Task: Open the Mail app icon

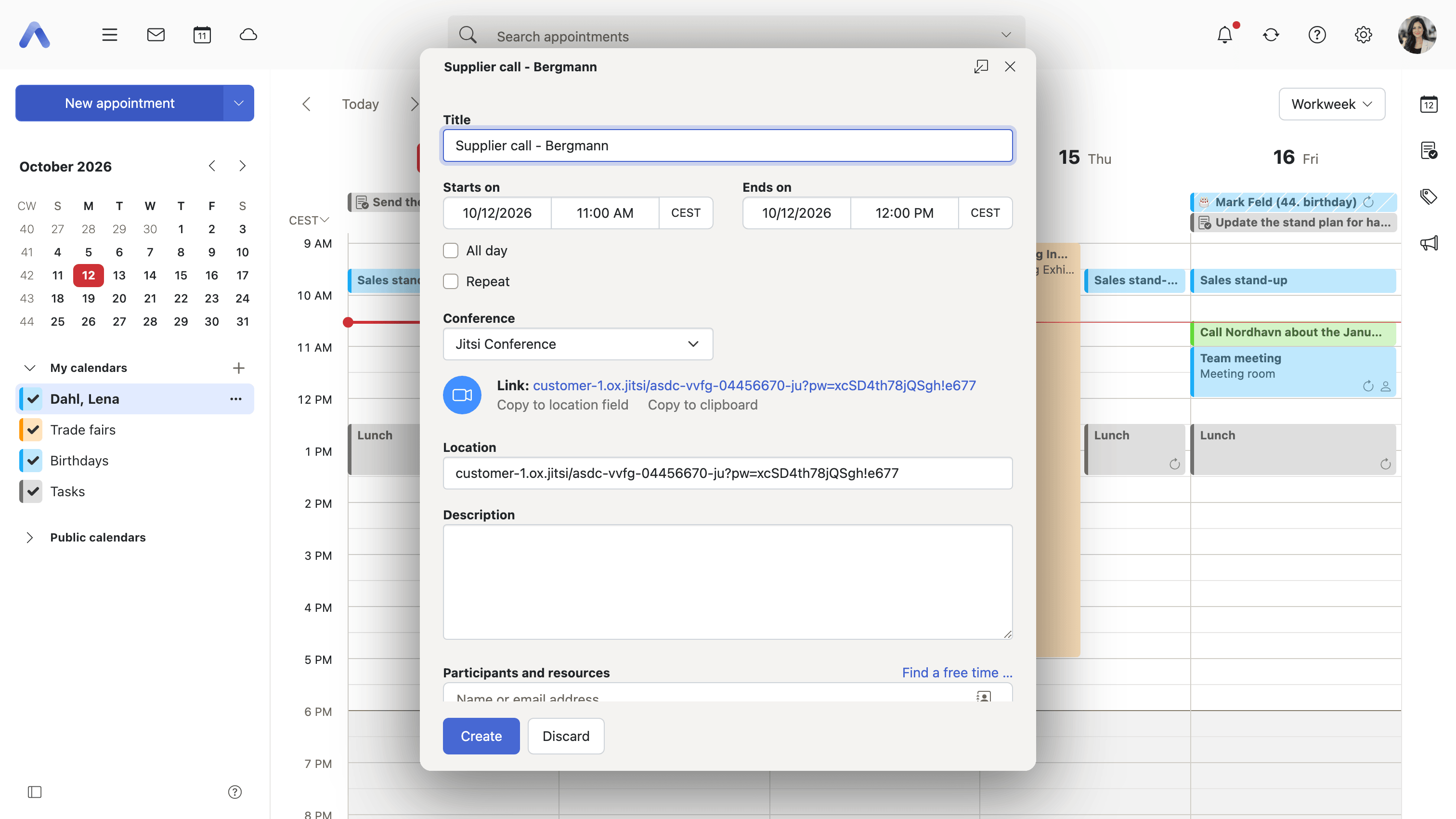Action: 156,35
